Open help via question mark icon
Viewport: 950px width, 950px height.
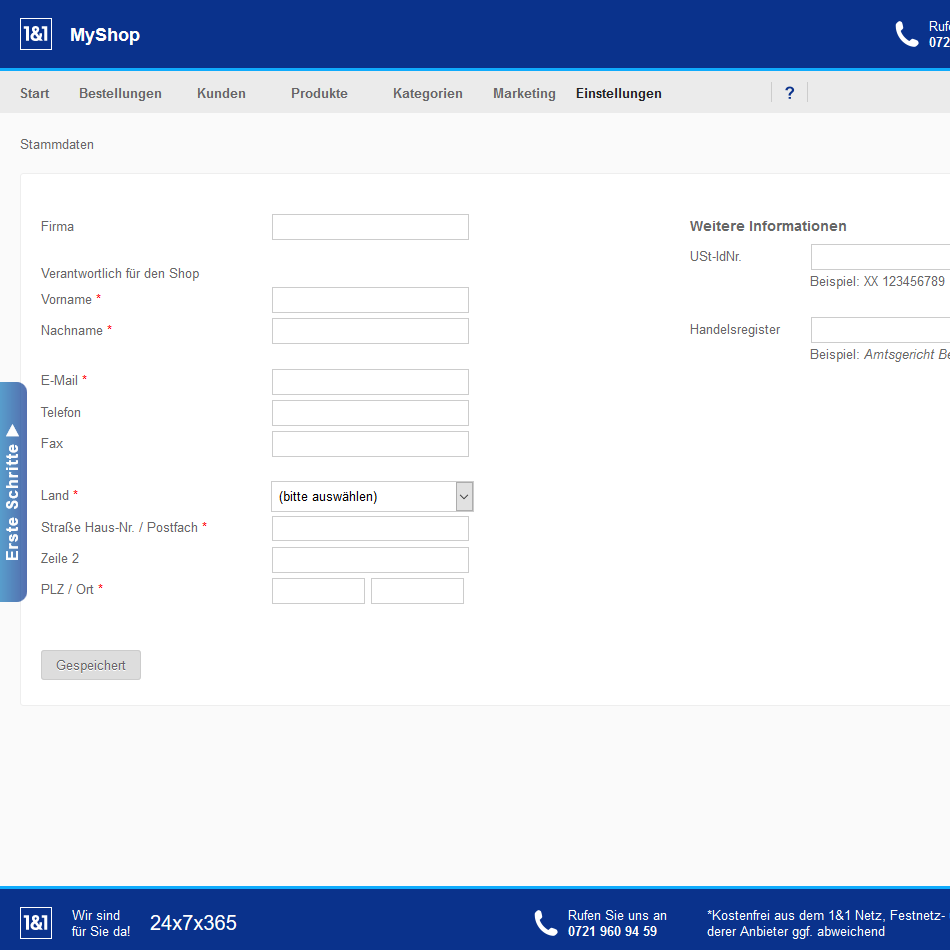789,93
